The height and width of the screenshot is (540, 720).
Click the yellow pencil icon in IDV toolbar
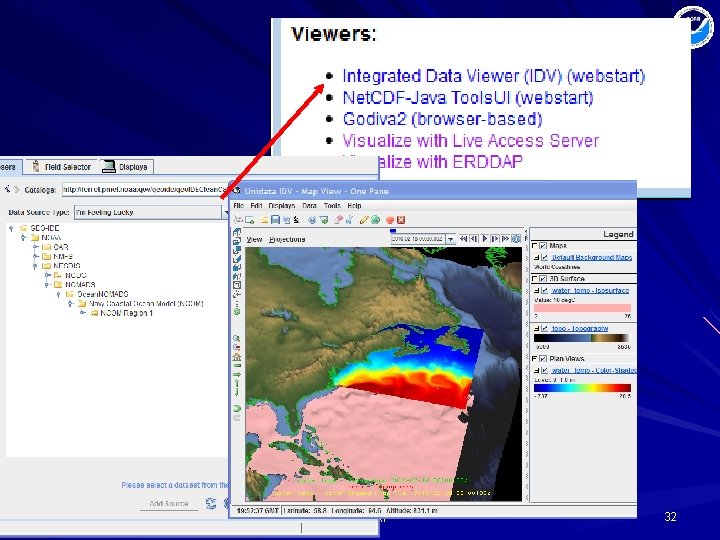[364, 220]
